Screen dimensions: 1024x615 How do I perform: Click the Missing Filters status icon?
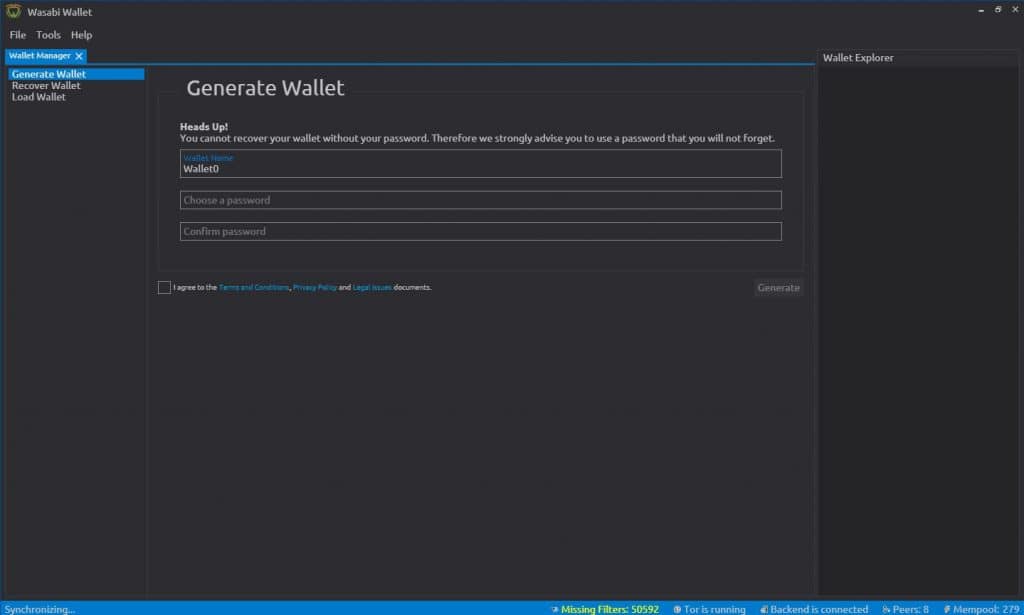tap(555, 609)
